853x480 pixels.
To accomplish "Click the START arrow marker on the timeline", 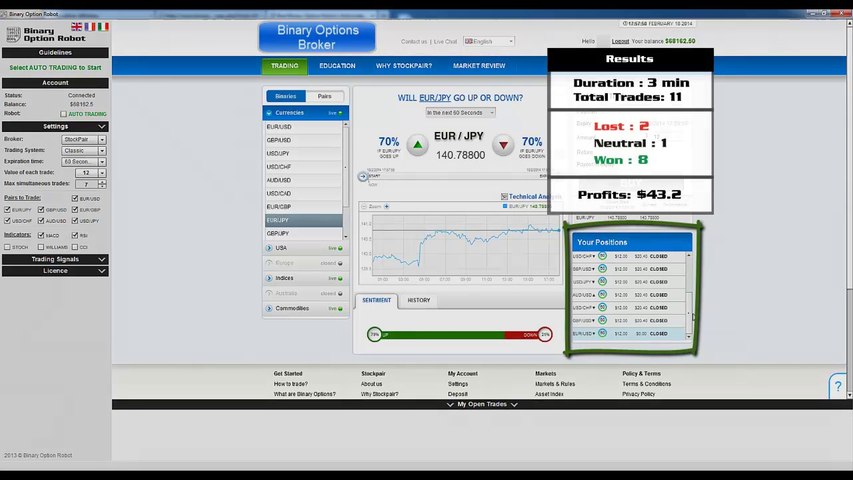I will pos(363,176).
